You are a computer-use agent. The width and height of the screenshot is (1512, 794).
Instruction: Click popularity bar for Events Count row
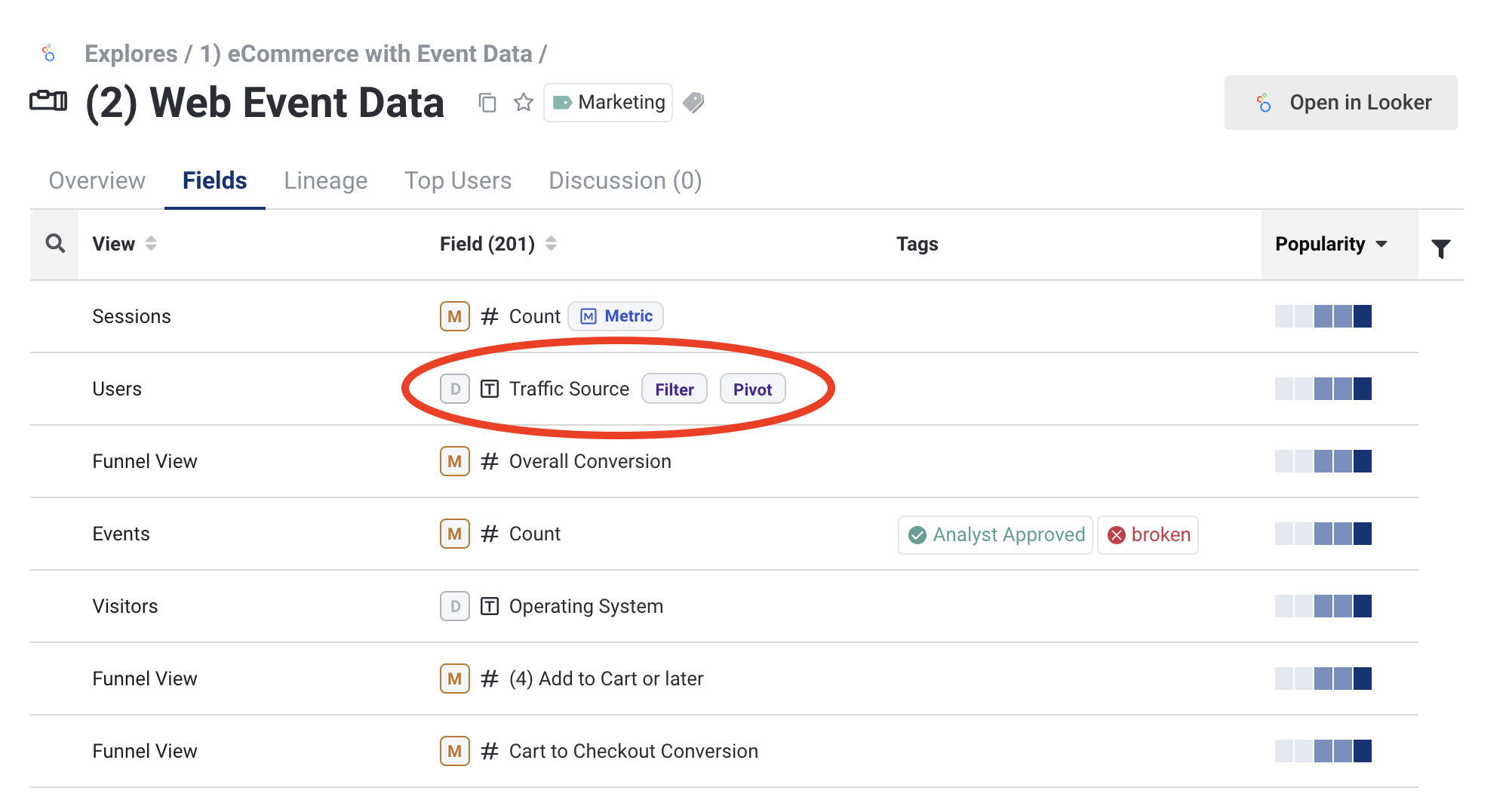coord(1323,534)
